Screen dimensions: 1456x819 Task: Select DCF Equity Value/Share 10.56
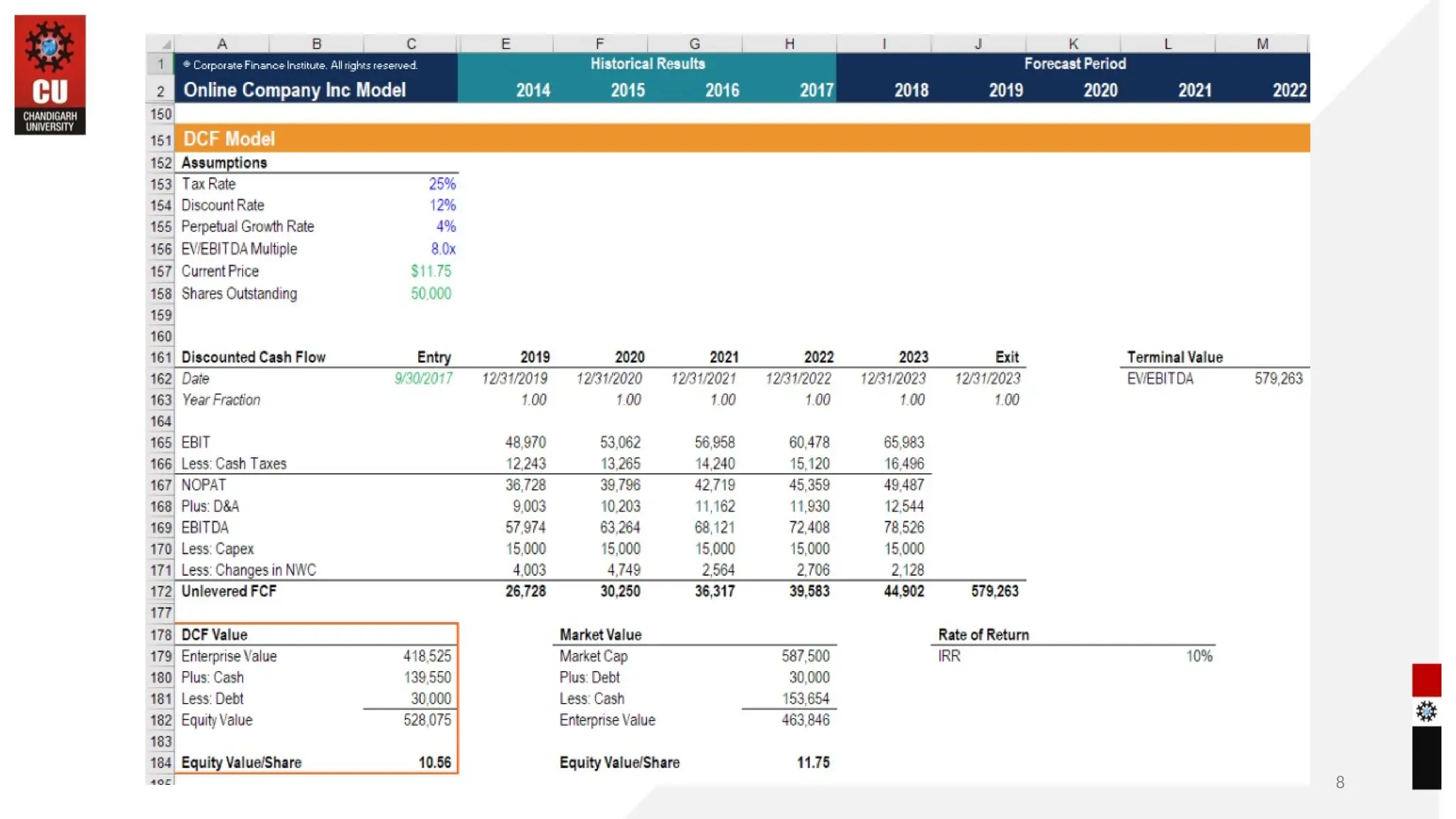(434, 763)
